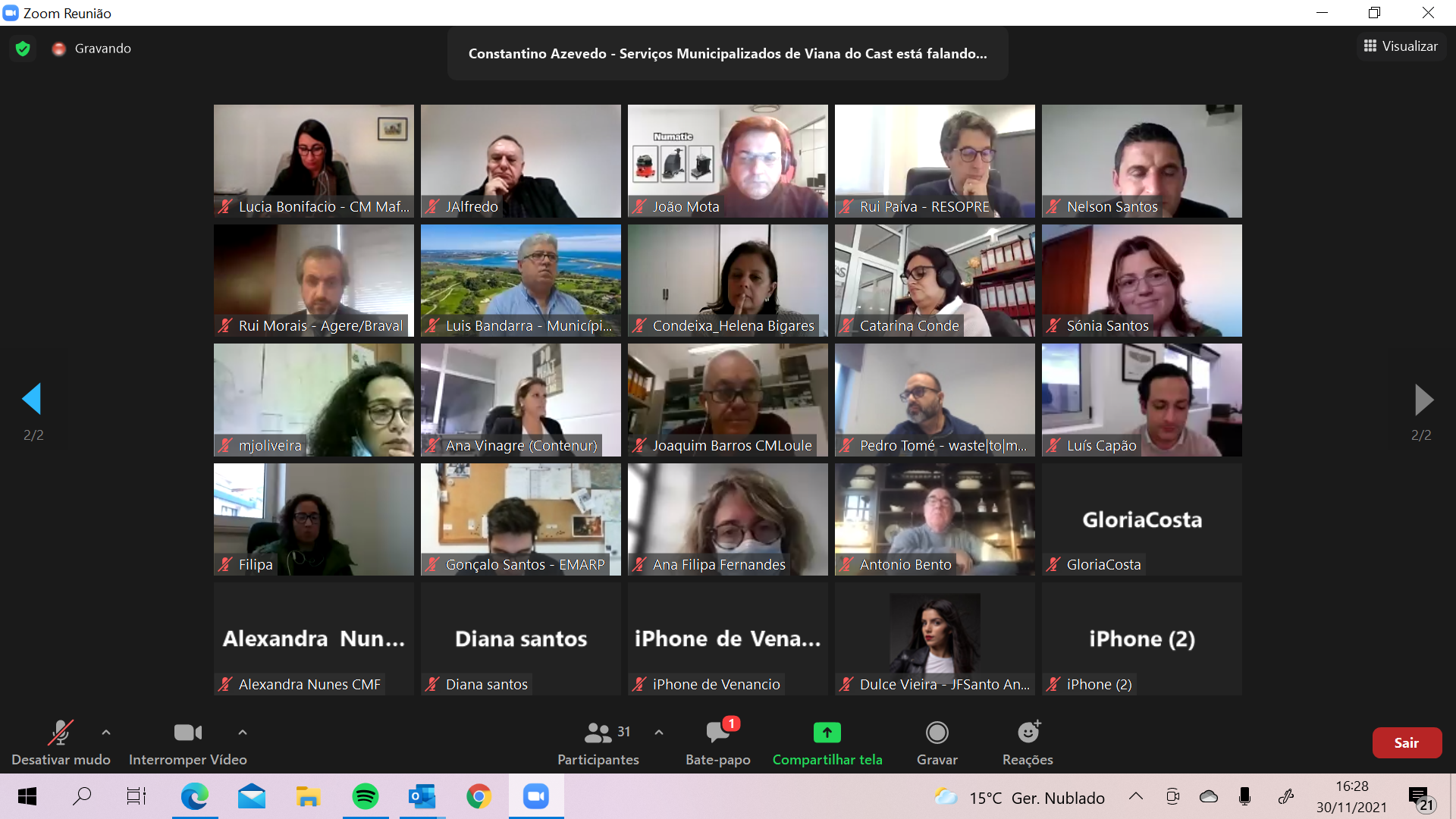Open the Visualizar view menu
Image resolution: width=1456 pixels, height=819 pixels.
pos(1401,46)
